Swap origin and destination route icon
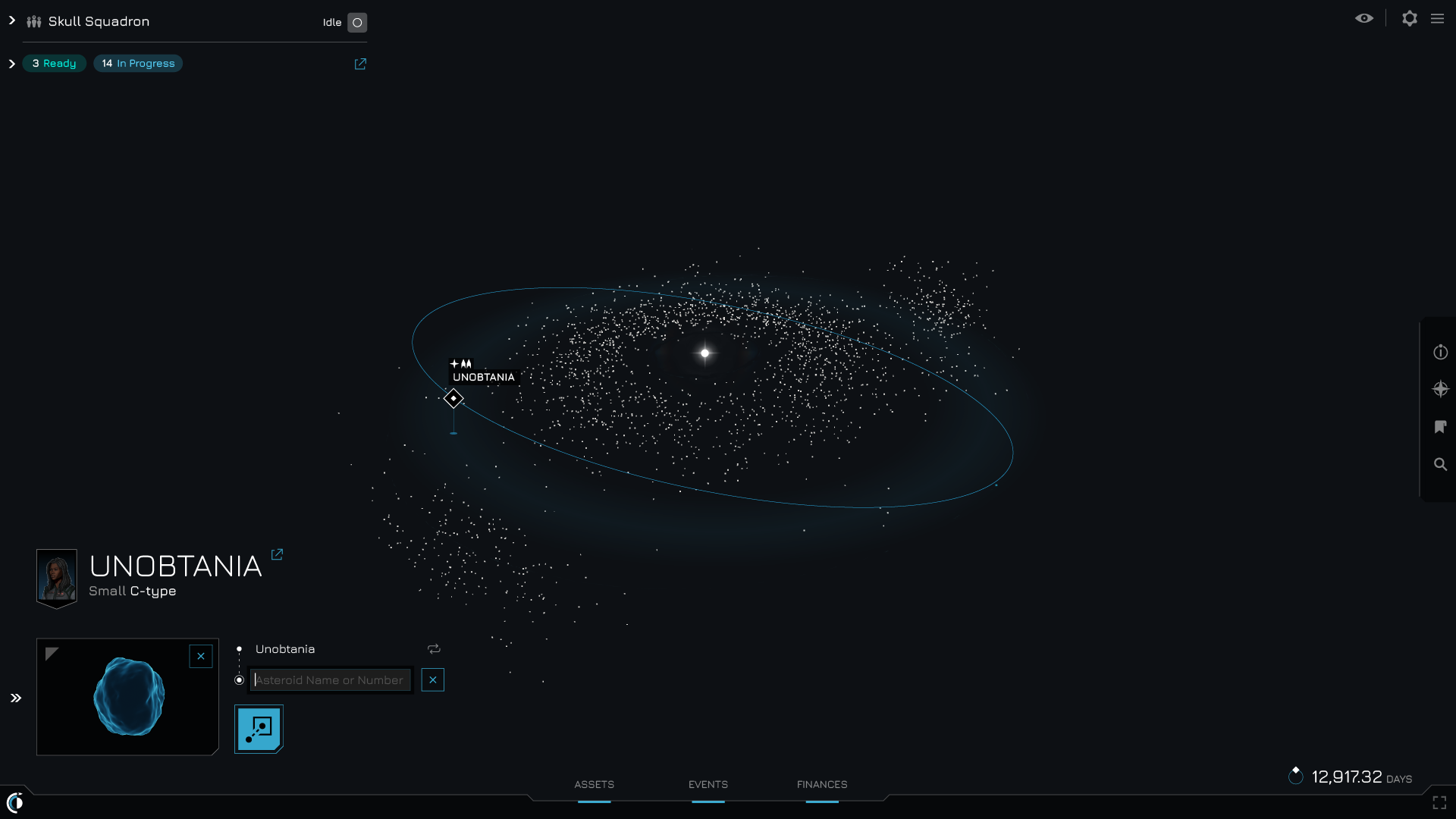The width and height of the screenshot is (1456, 819). (434, 649)
